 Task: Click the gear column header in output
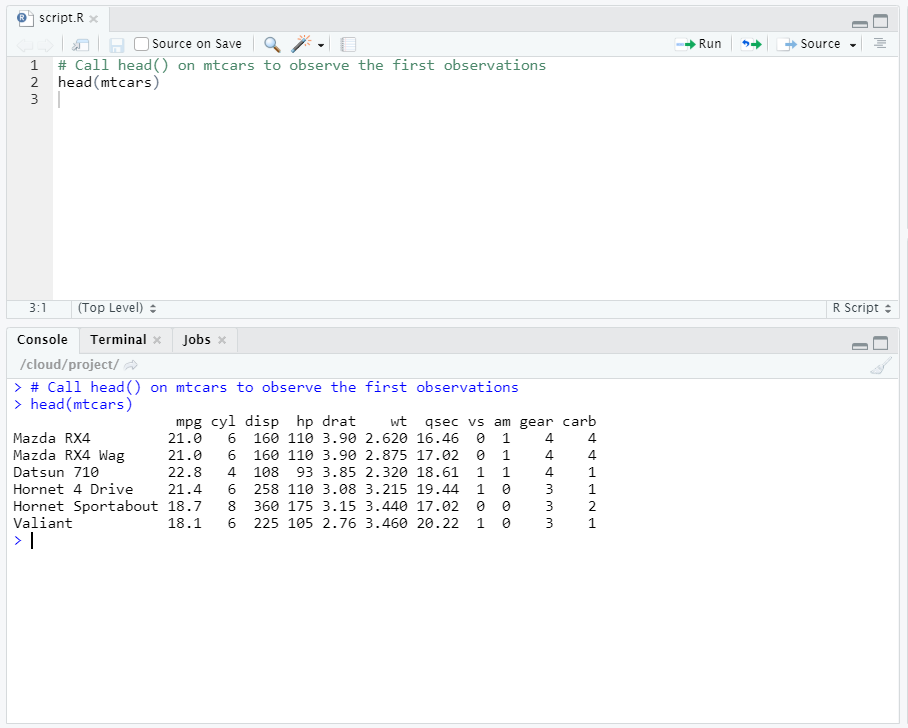coord(536,422)
